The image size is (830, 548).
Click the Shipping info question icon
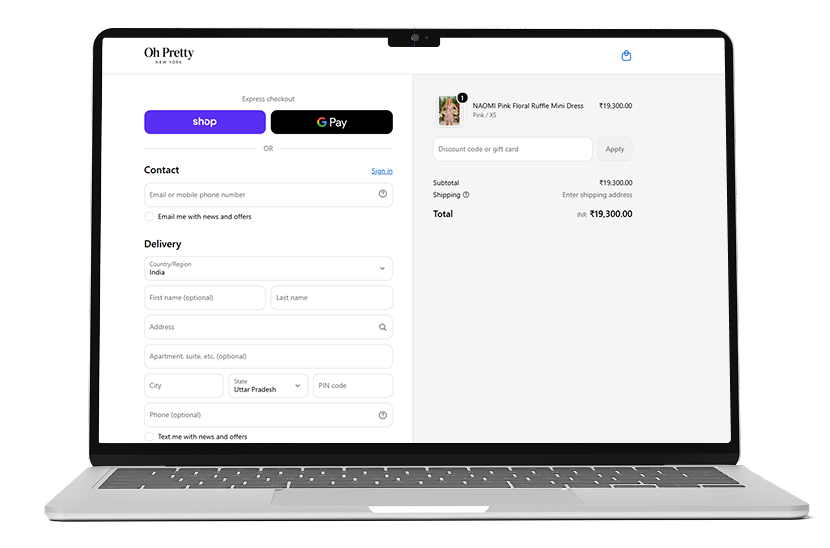[466, 195]
